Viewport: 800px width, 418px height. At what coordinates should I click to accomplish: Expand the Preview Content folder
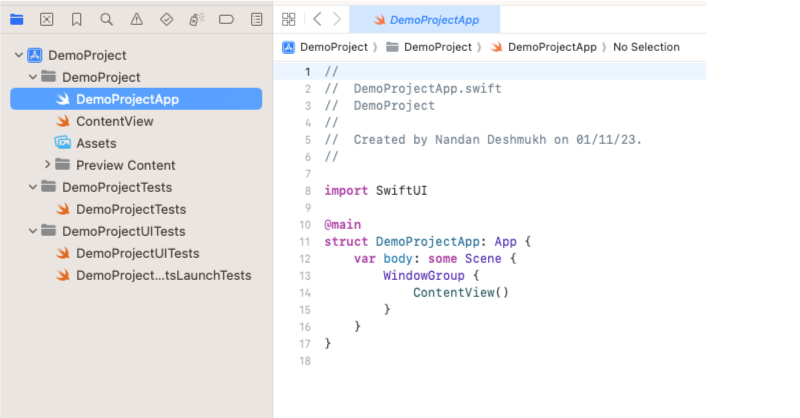tap(47, 164)
